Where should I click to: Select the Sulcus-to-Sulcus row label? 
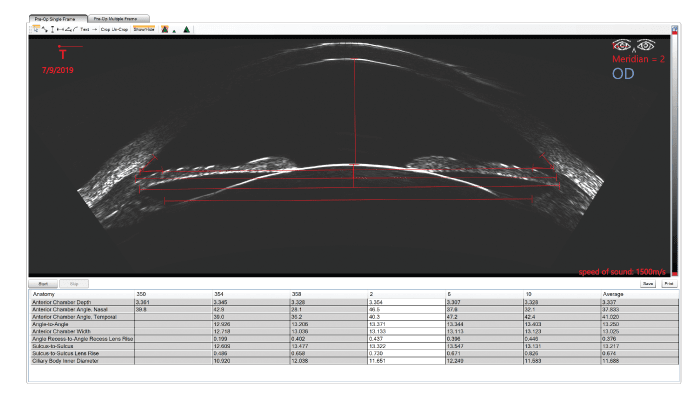pos(53,346)
